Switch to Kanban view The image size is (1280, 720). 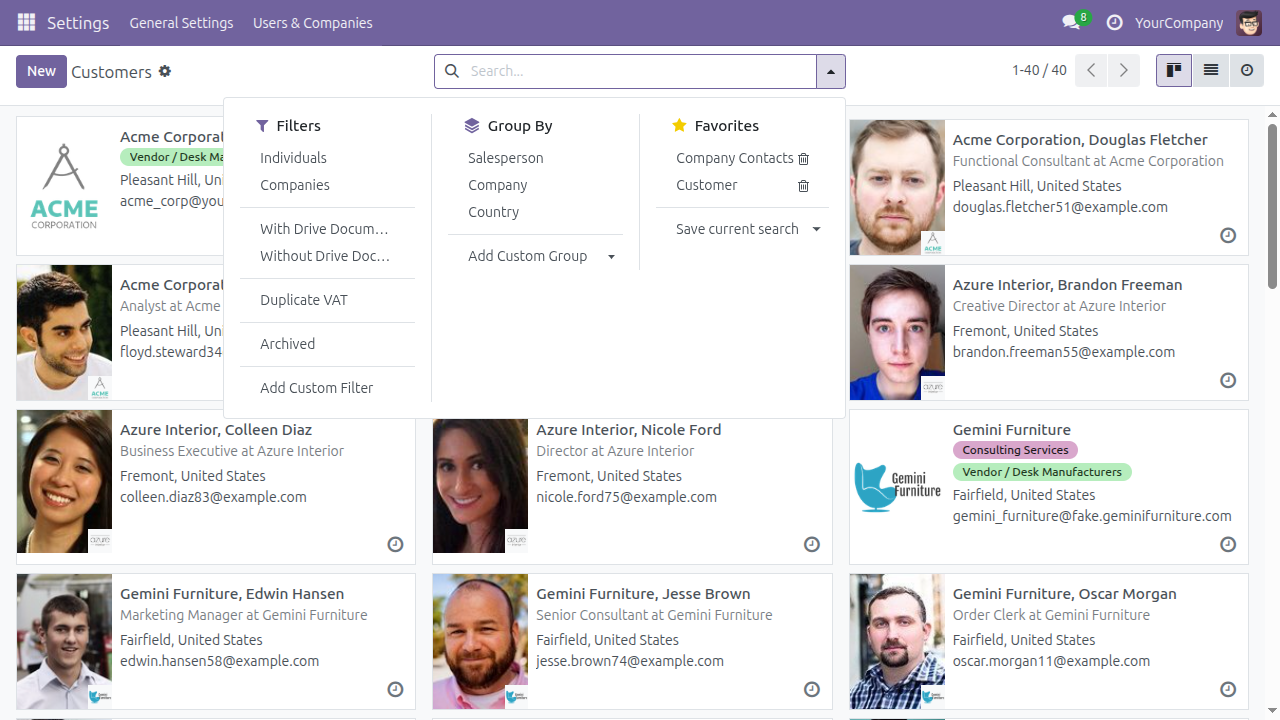tap(1174, 71)
